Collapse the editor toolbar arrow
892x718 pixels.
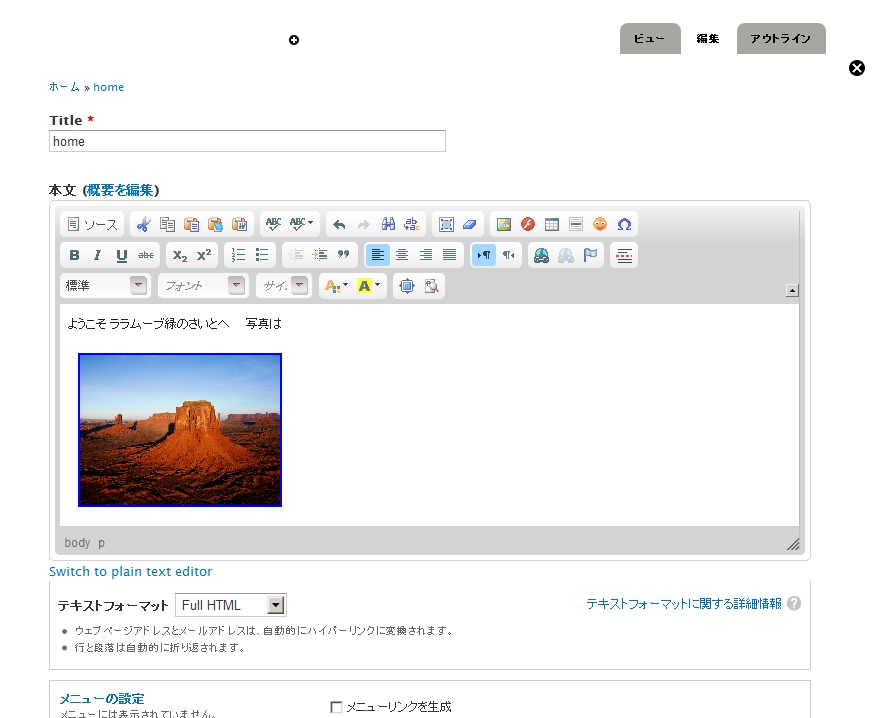pos(792,290)
